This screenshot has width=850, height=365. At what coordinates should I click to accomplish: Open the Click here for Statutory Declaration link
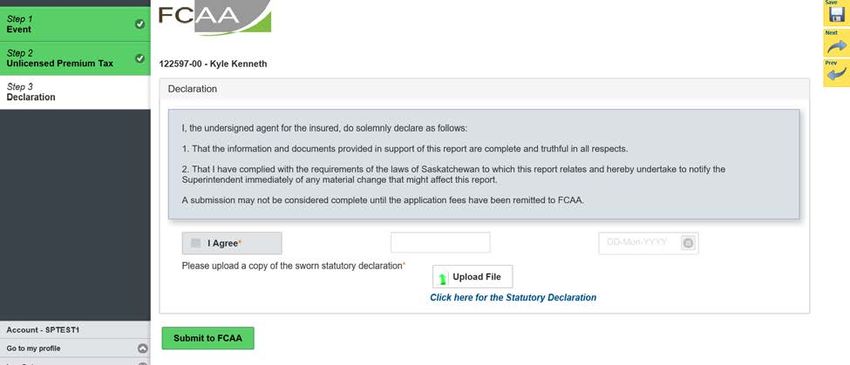click(513, 297)
